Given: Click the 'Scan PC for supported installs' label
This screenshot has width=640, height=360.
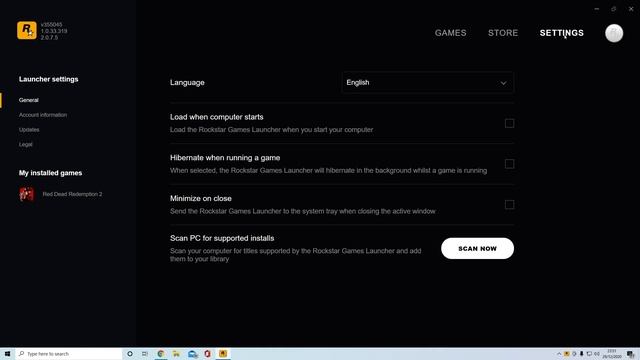Looking at the screenshot, I should (x=222, y=238).
